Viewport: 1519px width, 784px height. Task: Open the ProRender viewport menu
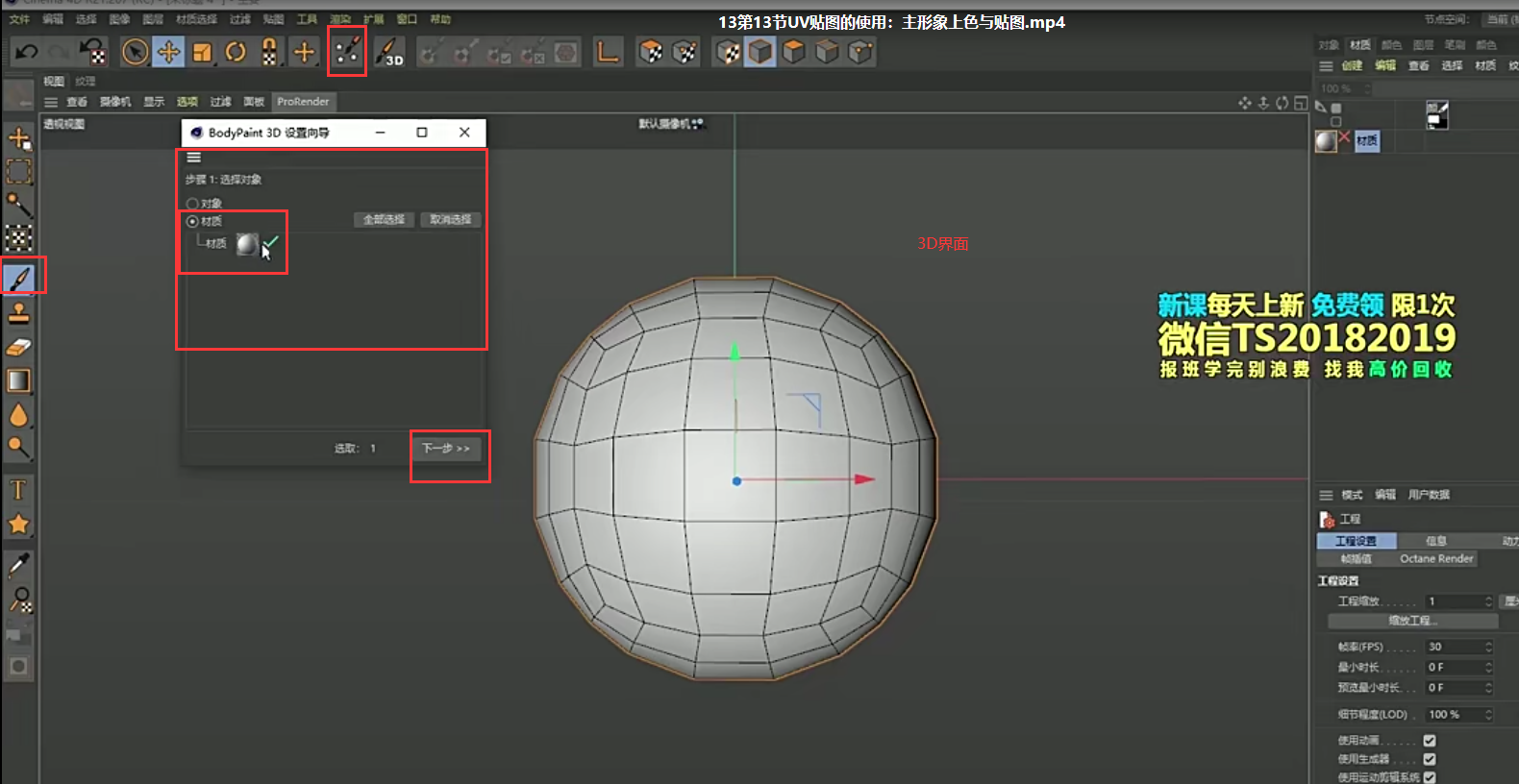303,102
